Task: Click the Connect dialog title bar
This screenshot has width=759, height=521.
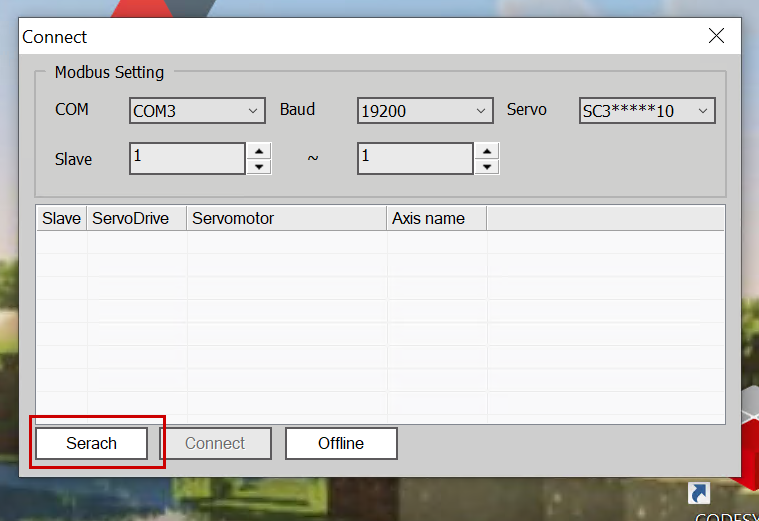Action: [x=350, y=37]
